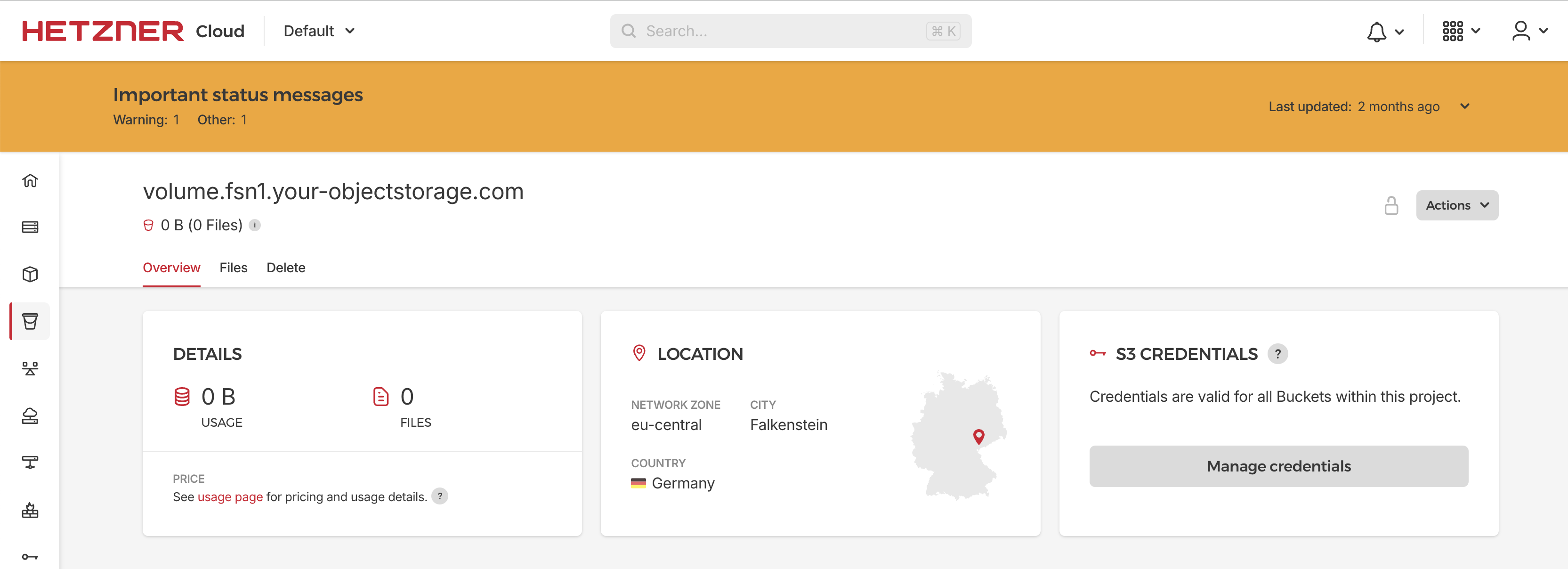The width and height of the screenshot is (1568, 569).
Task: Open the Default project dropdown
Action: point(319,31)
